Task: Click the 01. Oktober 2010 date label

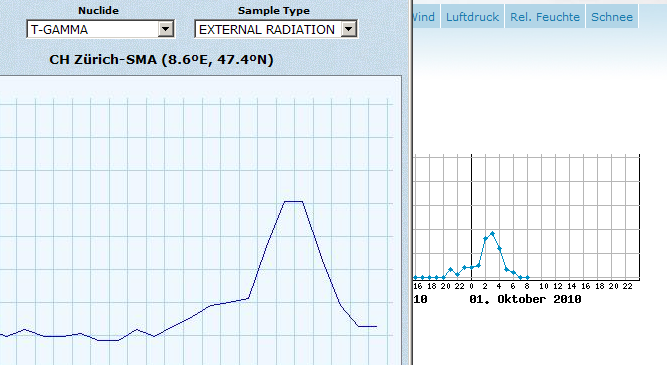Action: click(x=525, y=299)
